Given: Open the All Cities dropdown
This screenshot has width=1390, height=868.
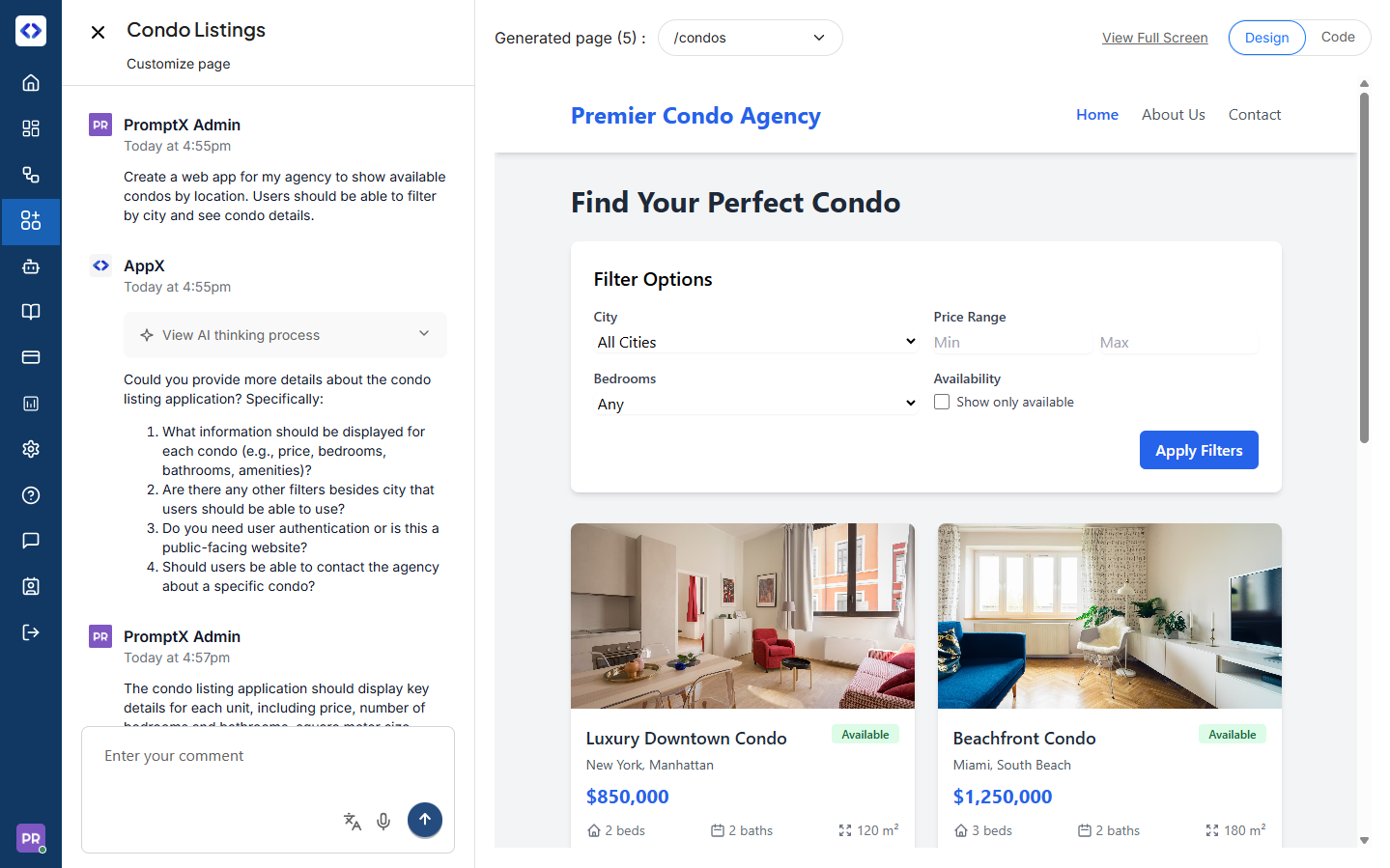Looking at the screenshot, I should tap(755, 342).
